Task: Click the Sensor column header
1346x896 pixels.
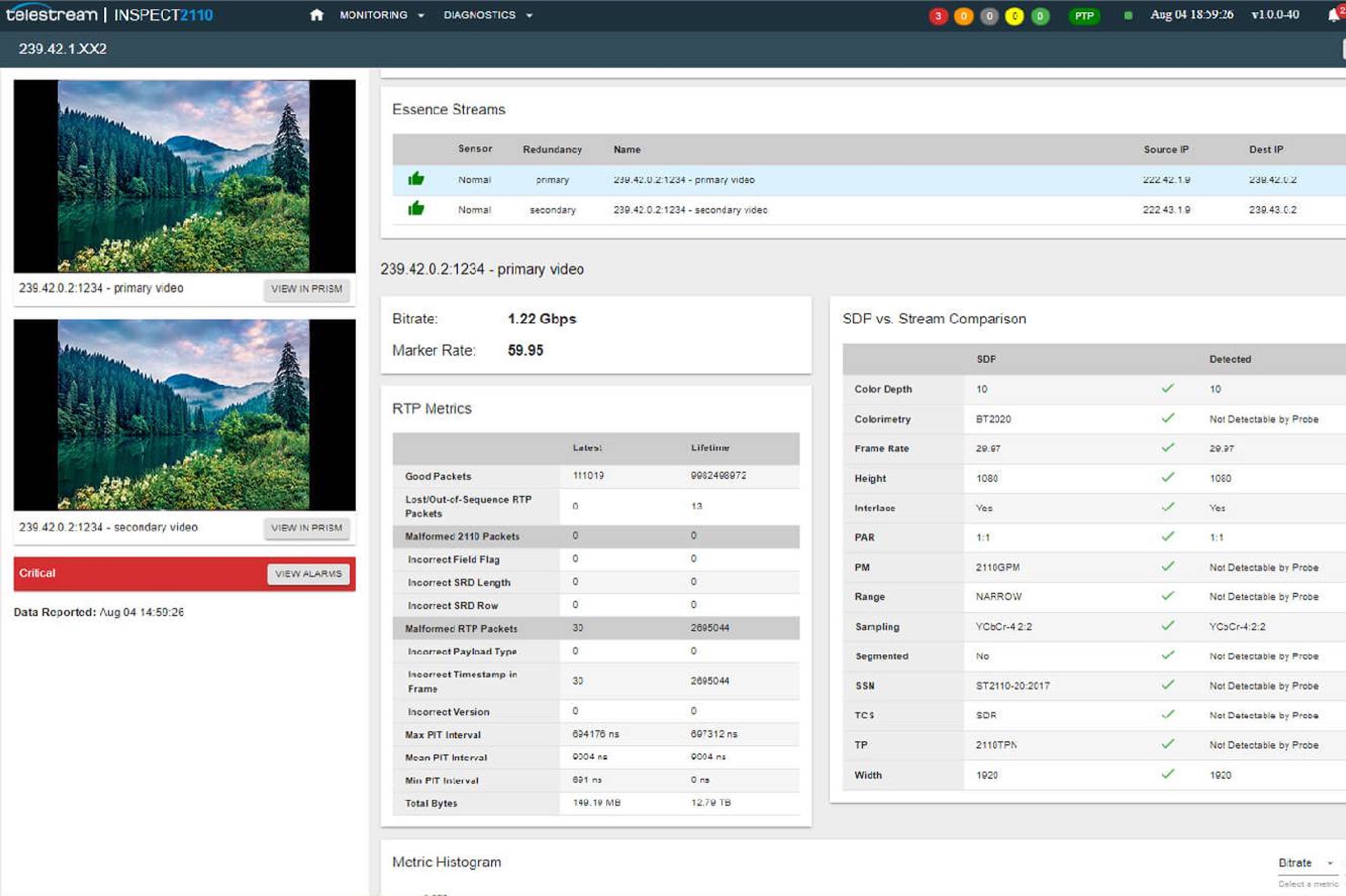Action: click(x=474, y=149)
